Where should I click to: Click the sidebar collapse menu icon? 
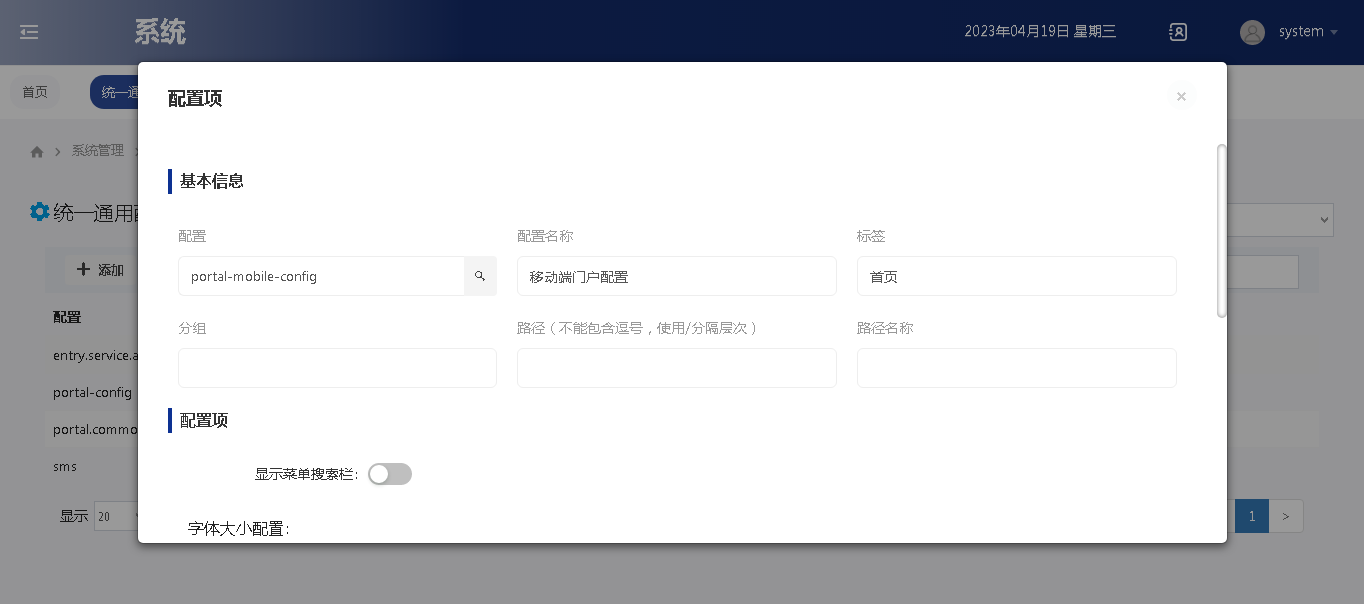click(29, 32)
